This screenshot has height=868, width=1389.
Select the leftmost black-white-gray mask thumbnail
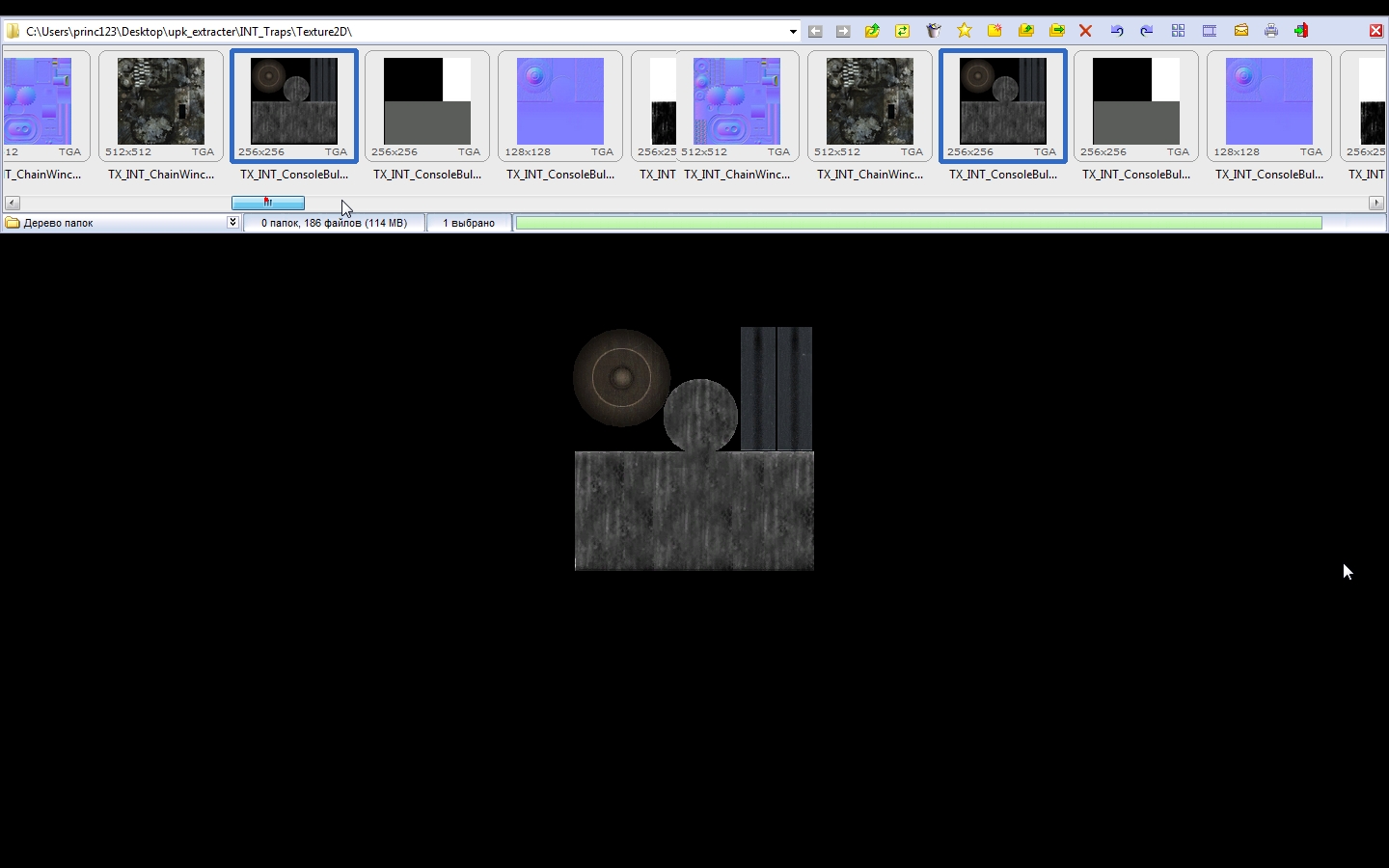coord(427,106)
